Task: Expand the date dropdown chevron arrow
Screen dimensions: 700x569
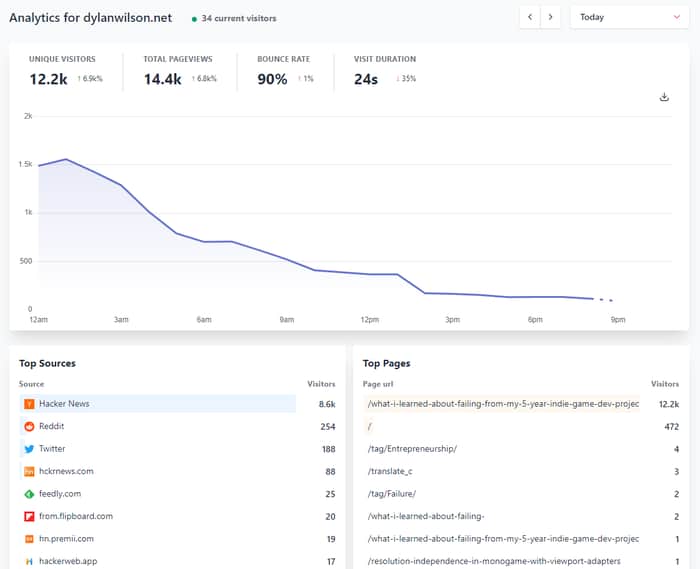Action: [677, 17]
